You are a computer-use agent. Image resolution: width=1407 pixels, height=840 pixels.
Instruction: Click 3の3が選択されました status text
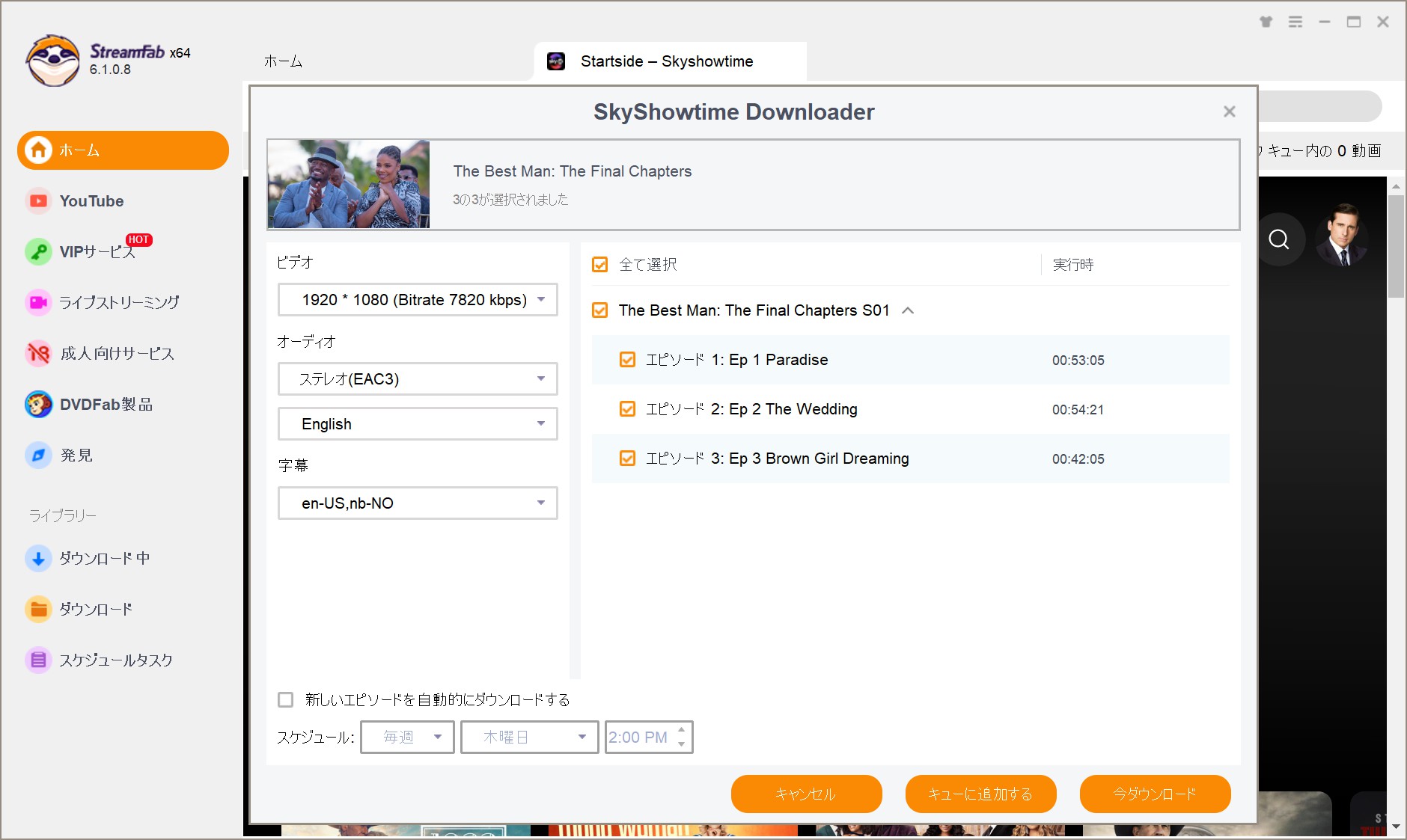[510, 200]
